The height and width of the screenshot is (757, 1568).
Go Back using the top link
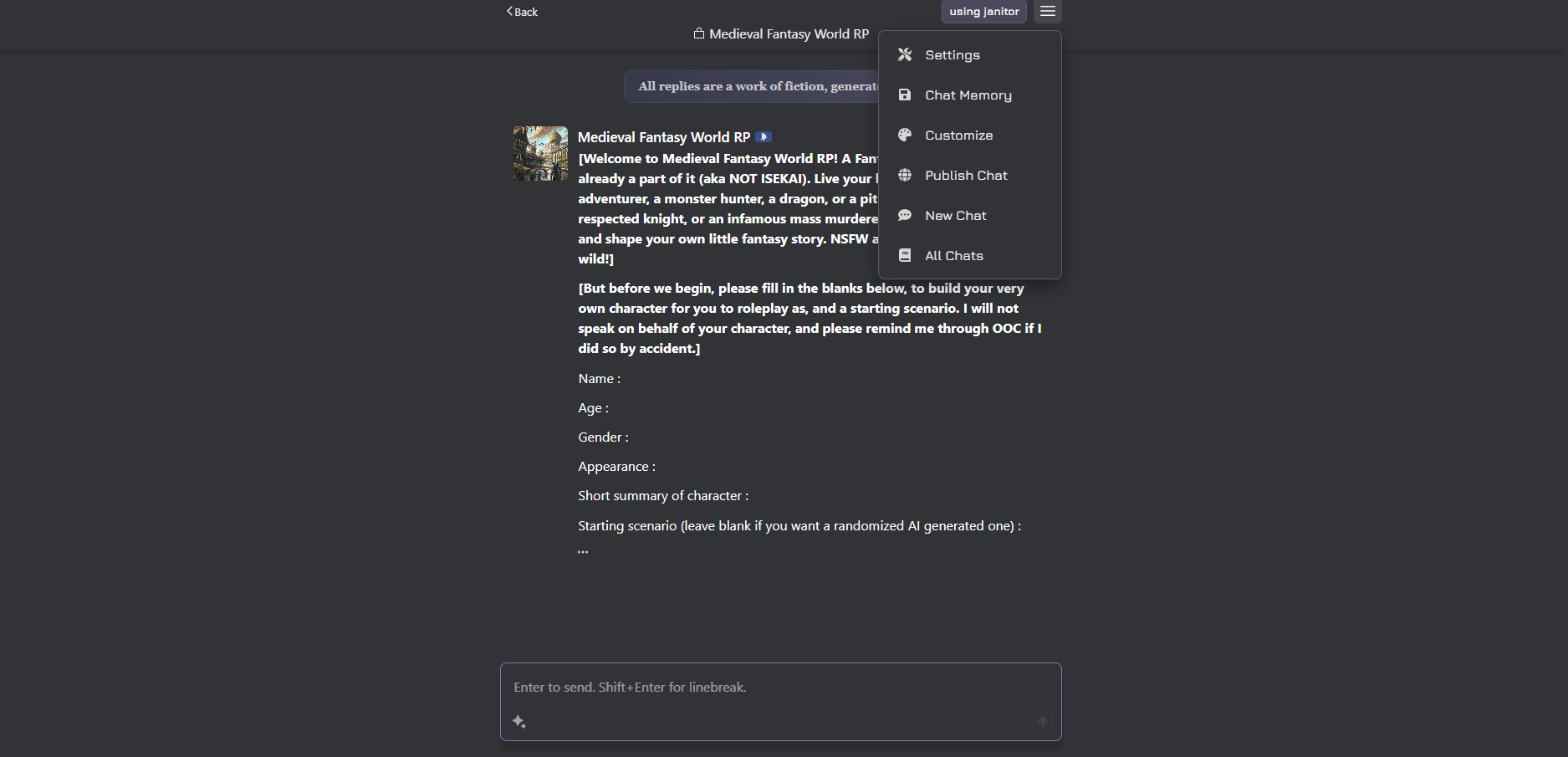522,12
